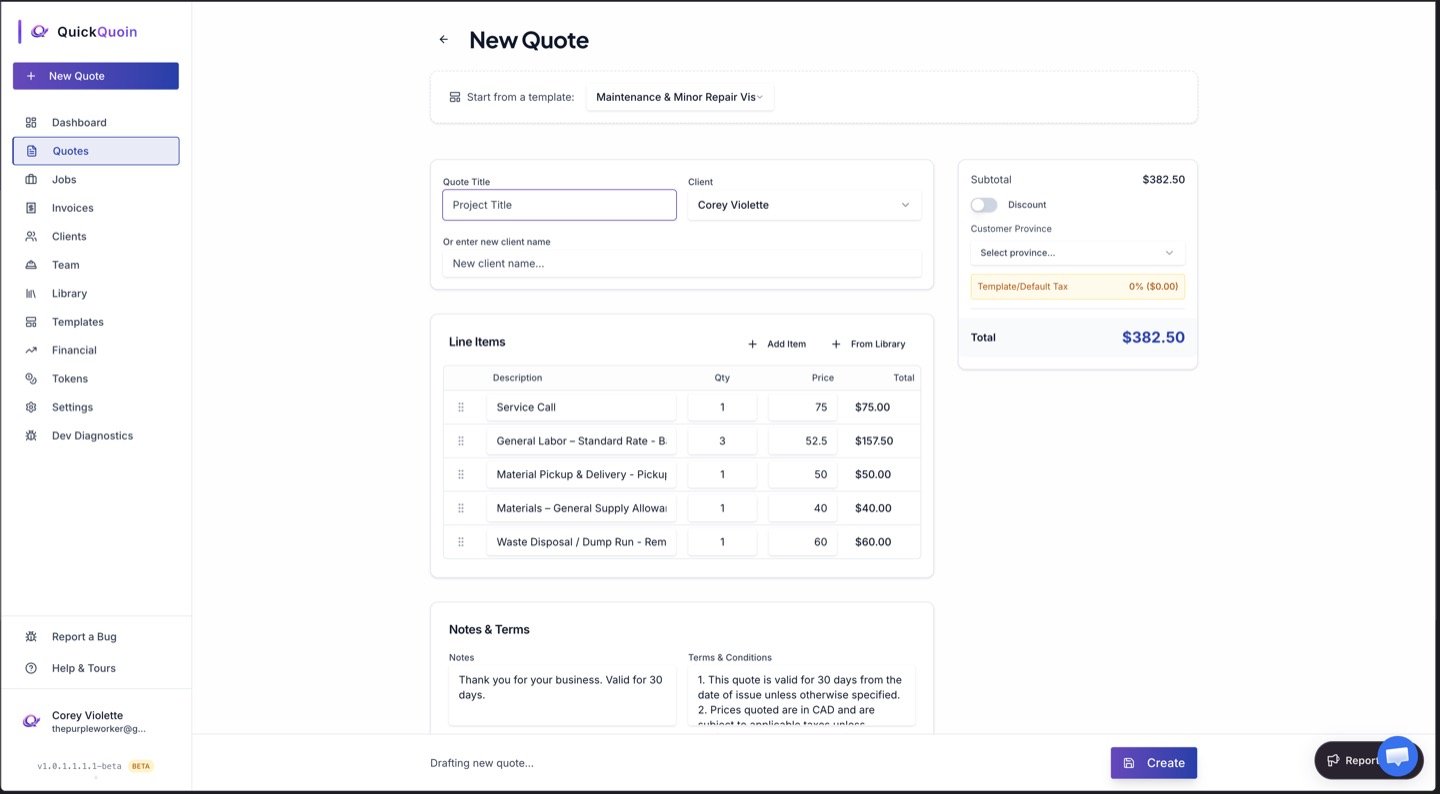Click the Template/Default Tax row
This screenshot has width=1440, height=794.
[1078, 286]
